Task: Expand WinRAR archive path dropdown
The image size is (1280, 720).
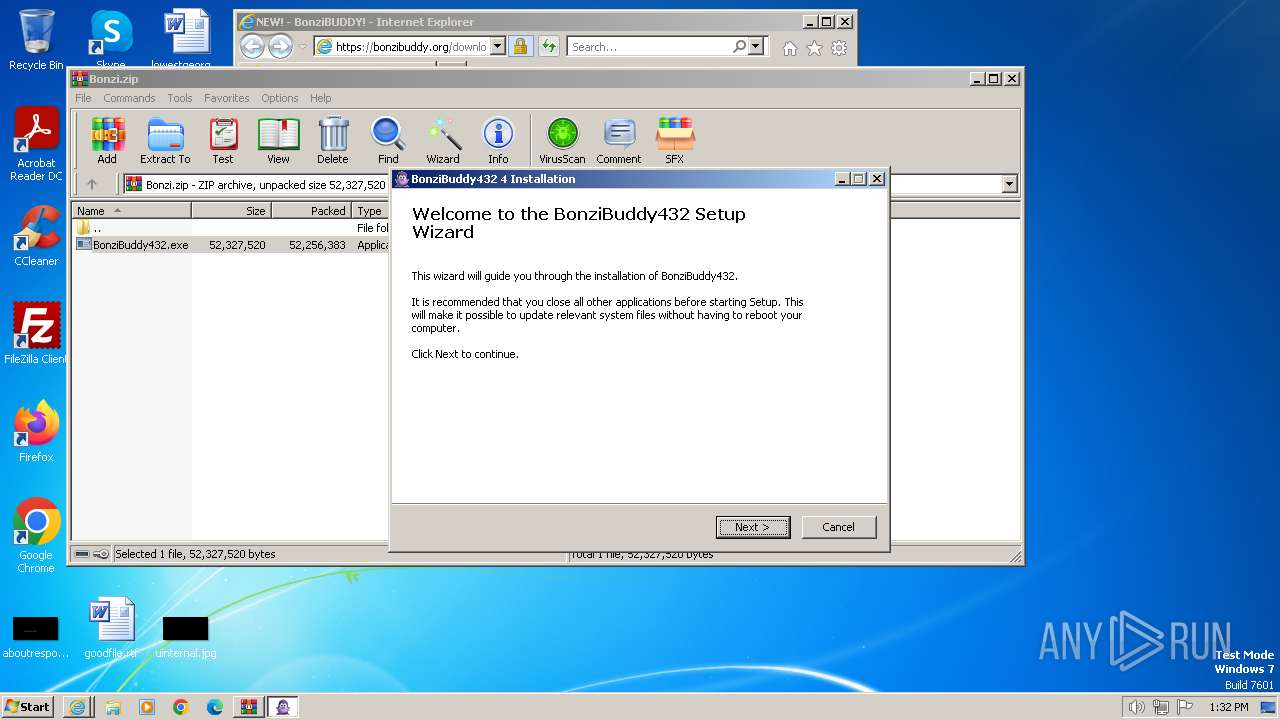Action: pyautogui.click(x=1009, y=184)
